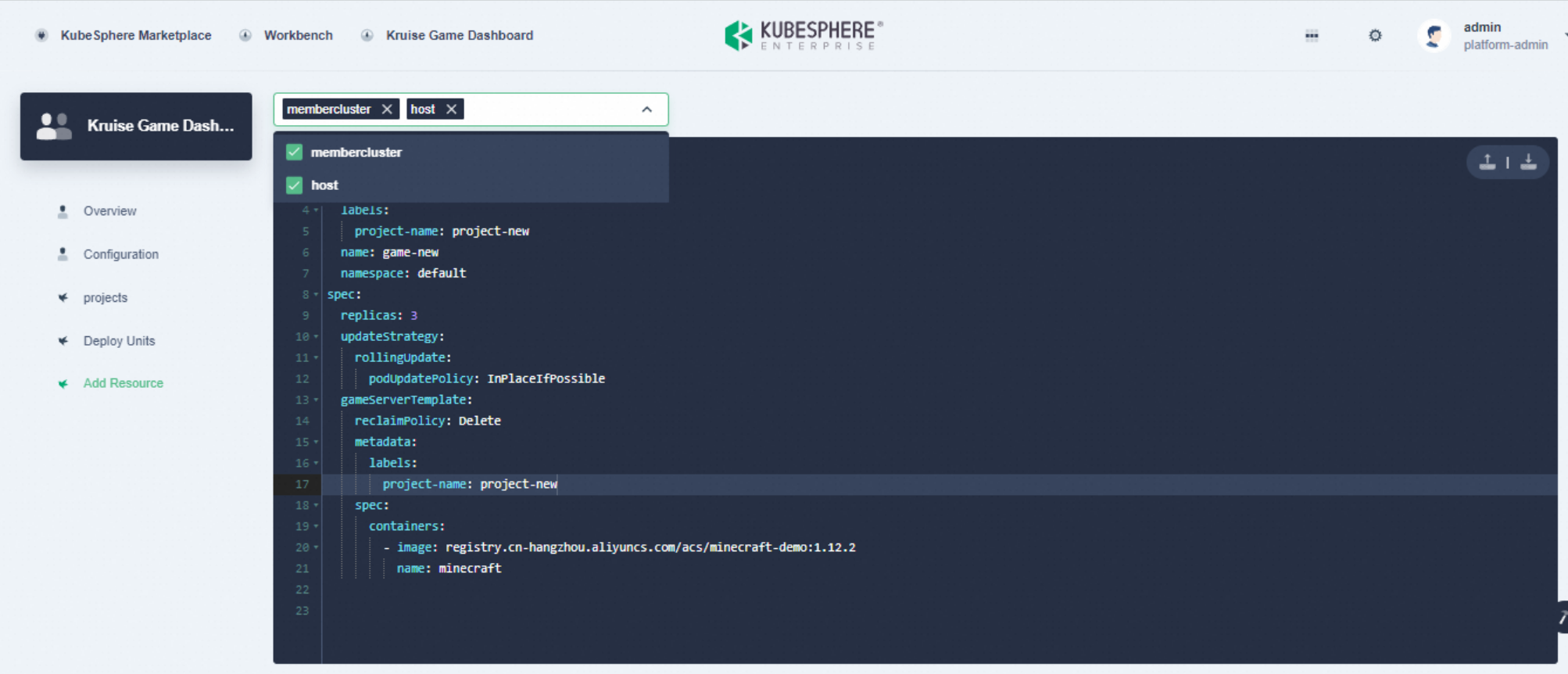The width and height of the screenshot is (1568, 674).
Task: Open platform settings gear icon
Action: [1375, 35]
